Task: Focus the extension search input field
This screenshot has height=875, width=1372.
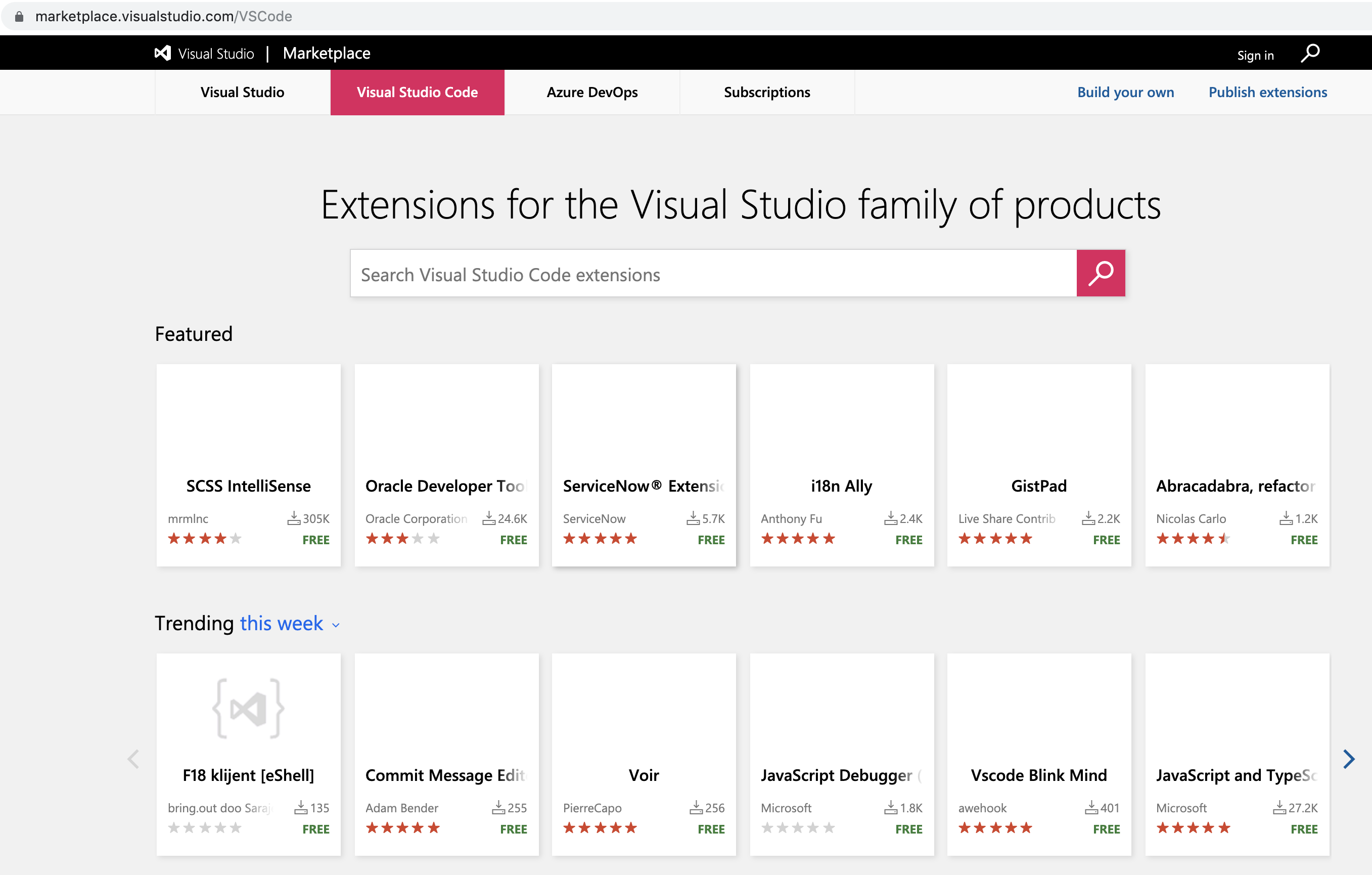Action: click(x=713, y=274)
